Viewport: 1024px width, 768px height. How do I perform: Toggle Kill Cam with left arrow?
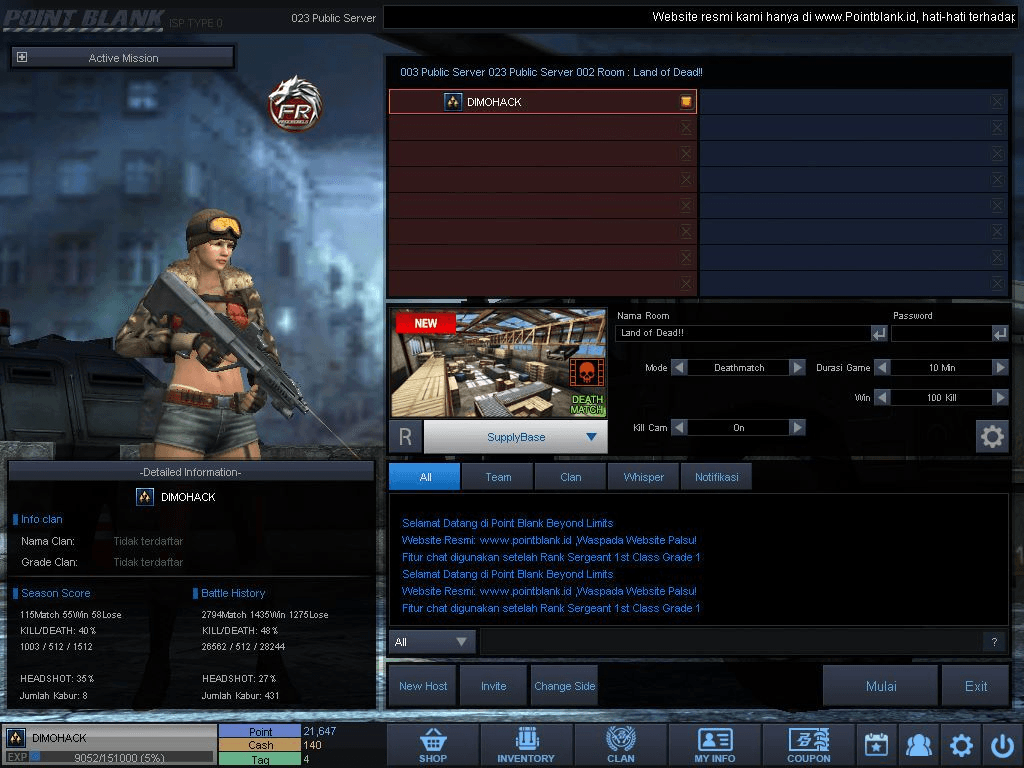(x=679, y=427)
